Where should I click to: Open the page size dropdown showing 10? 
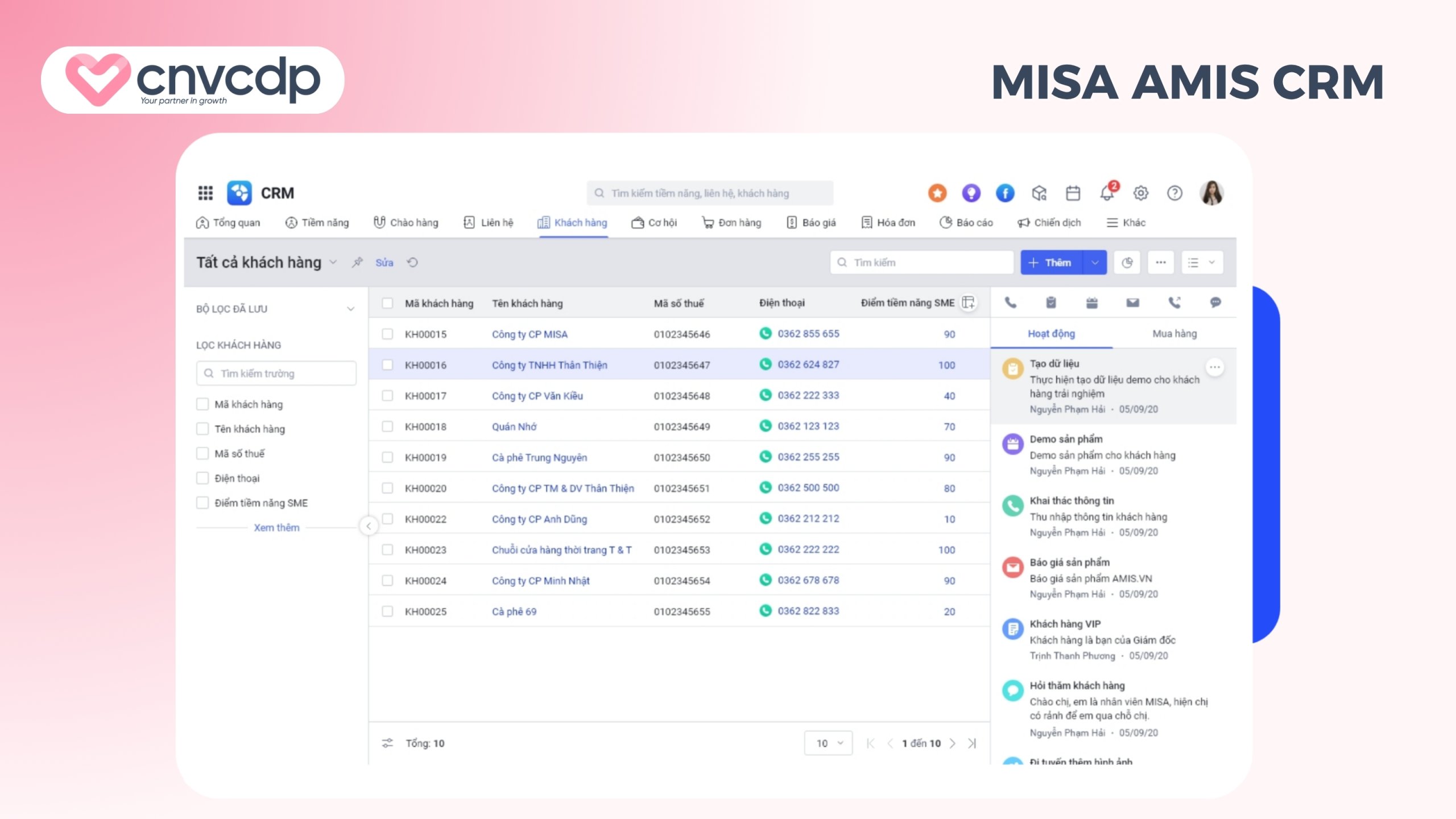coord(828,743)
